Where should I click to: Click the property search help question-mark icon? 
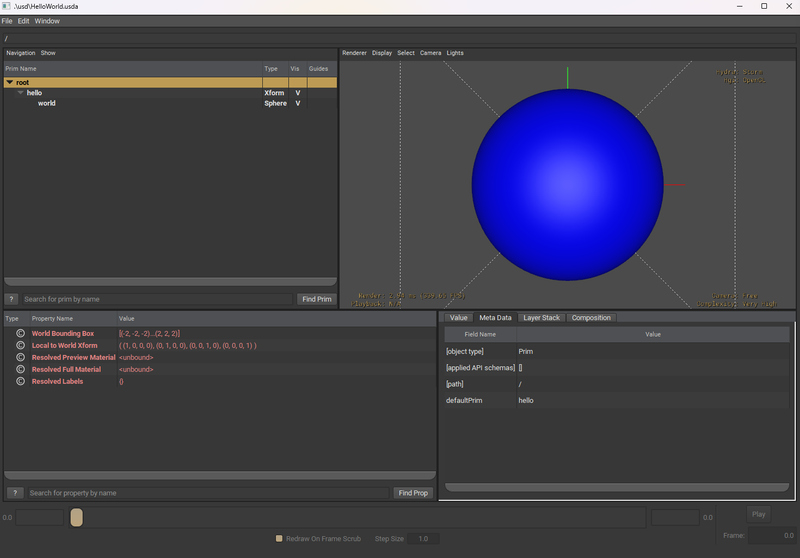pos(15,493)
